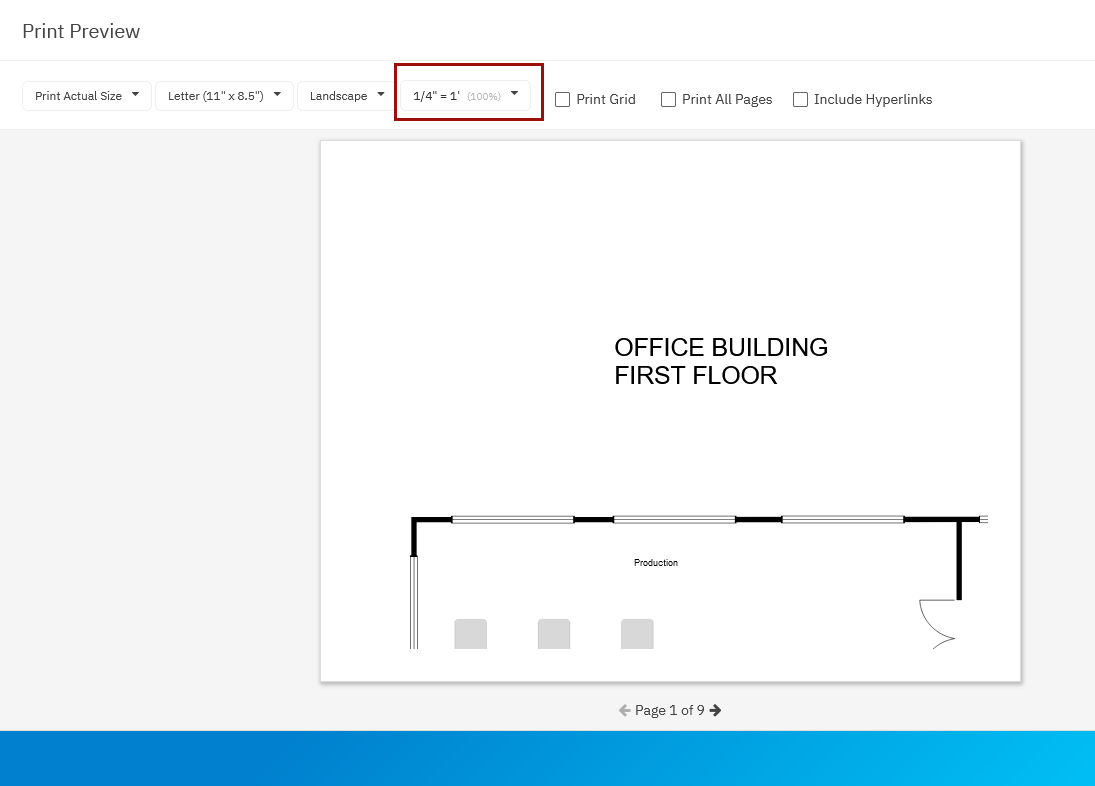Click the previous page arrow
Screen dimensions: 1095x786
point(624,710)
